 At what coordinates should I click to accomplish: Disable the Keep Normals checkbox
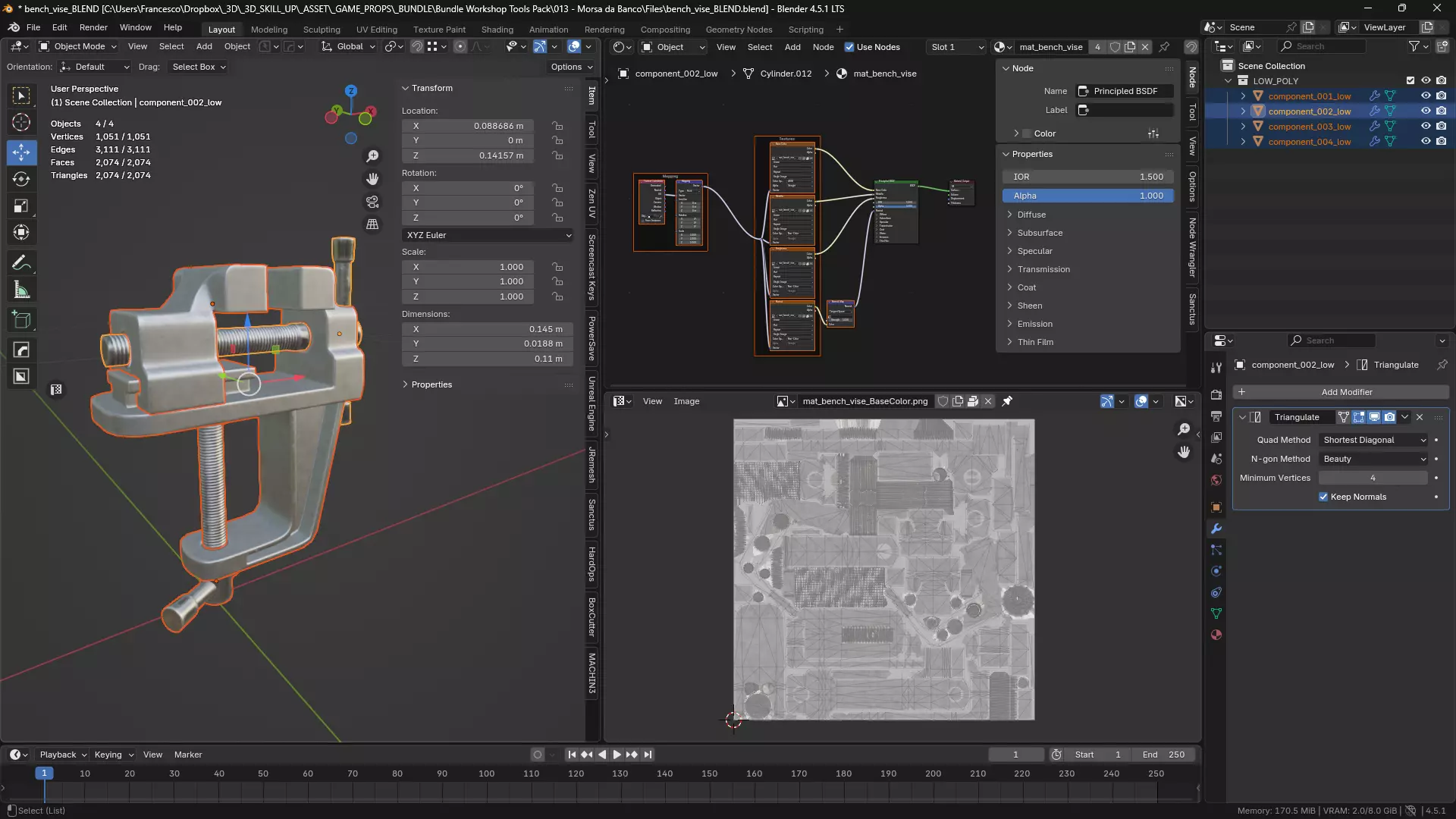pyautogui.click(x=1323, y=497)
